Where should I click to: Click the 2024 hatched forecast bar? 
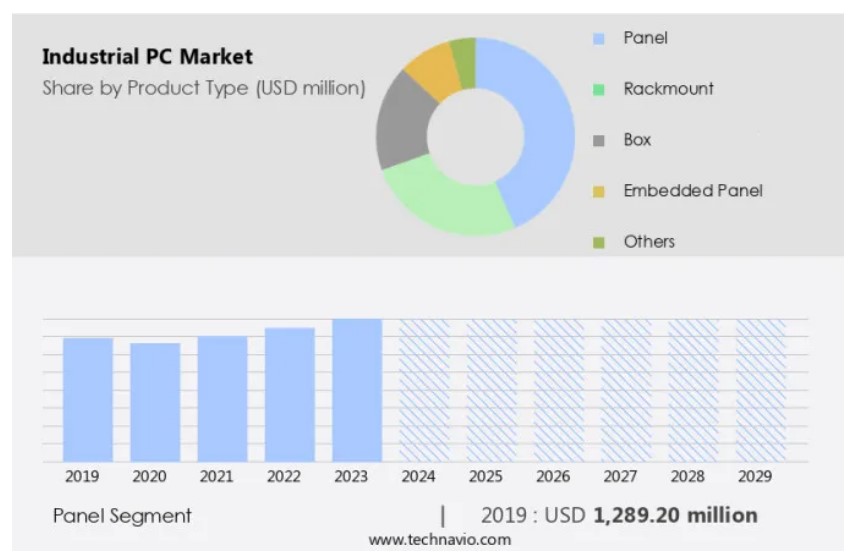[424, 390]
